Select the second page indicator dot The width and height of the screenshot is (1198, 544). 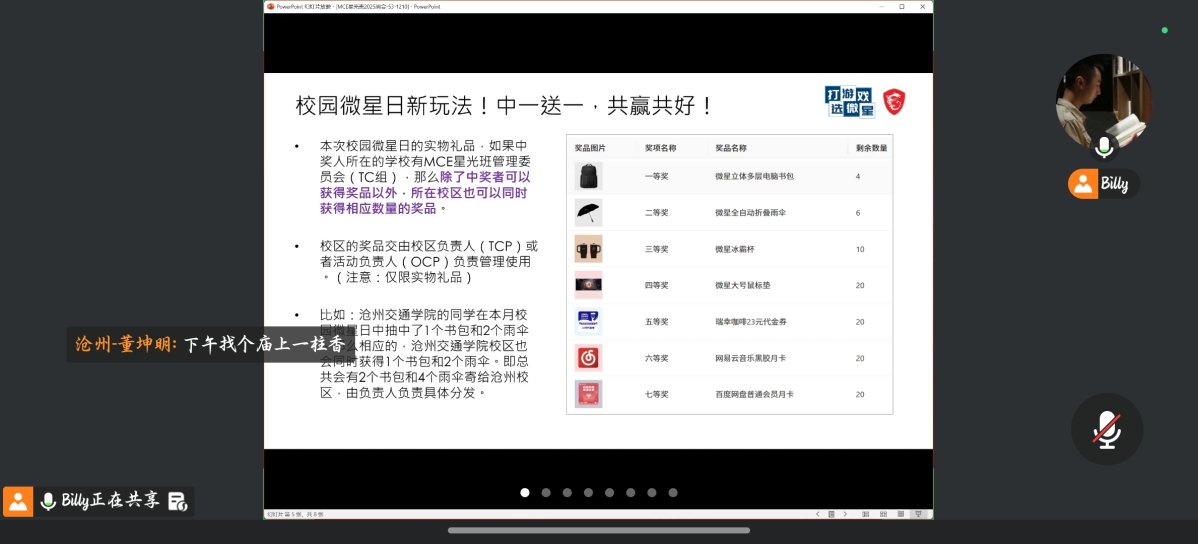[546, 493]
